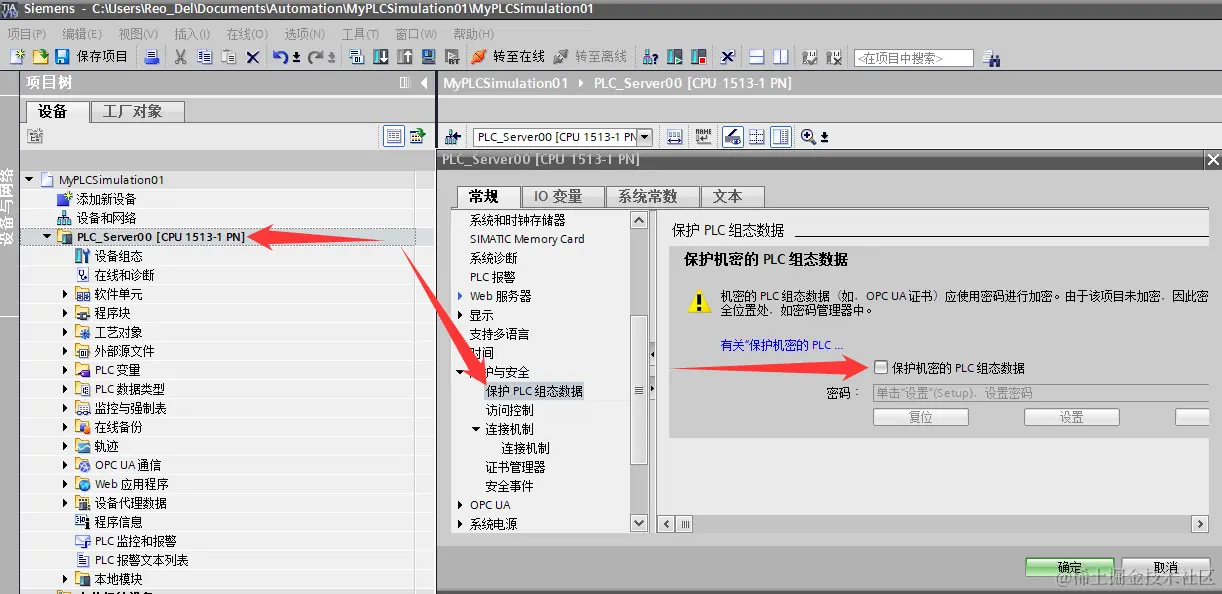Click the Print icon on the toolbar
This screenshot has height=594, width=1222.
[152, 57]
